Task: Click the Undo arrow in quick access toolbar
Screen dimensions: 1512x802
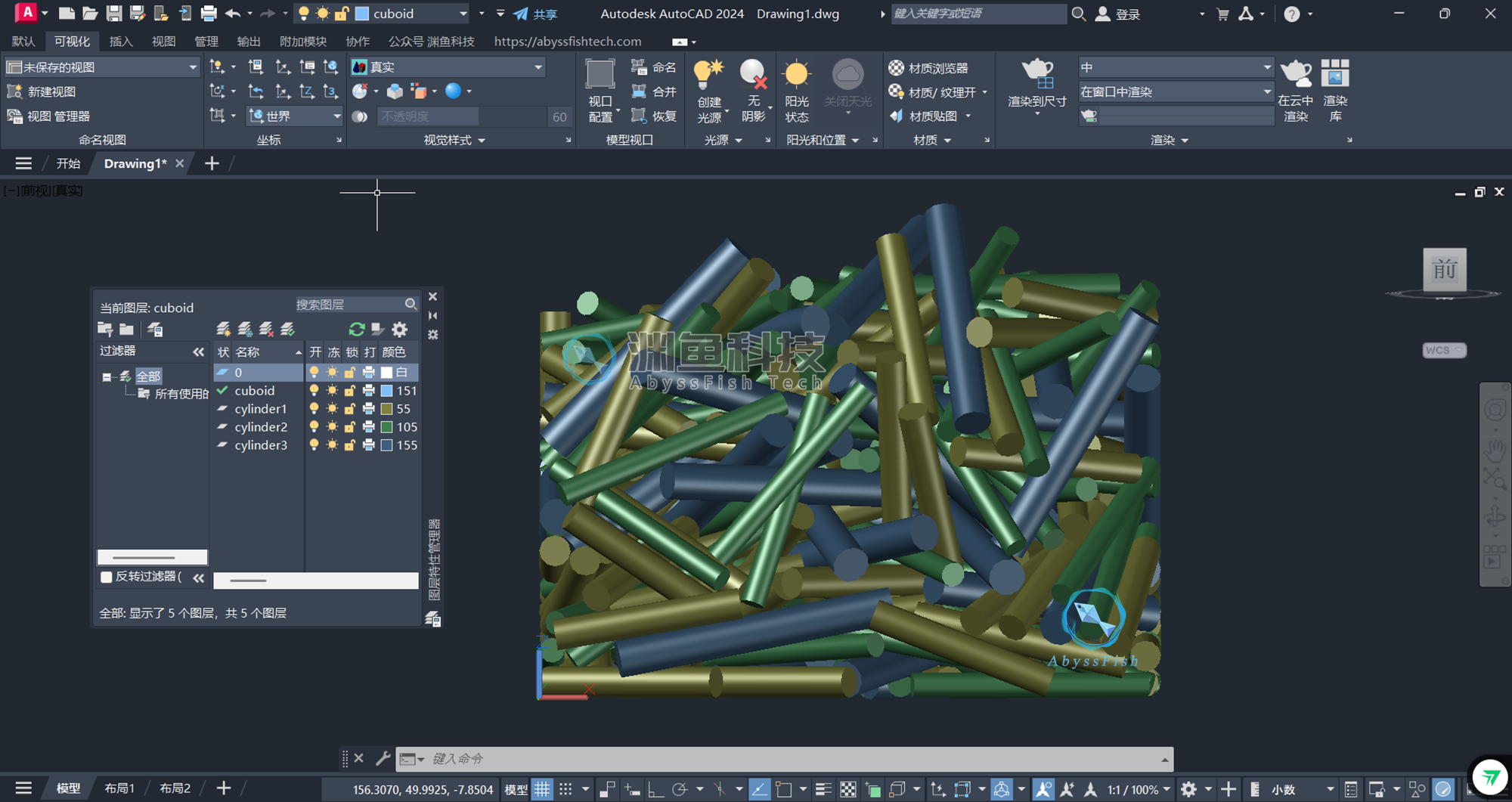Action: click(233, 14)
